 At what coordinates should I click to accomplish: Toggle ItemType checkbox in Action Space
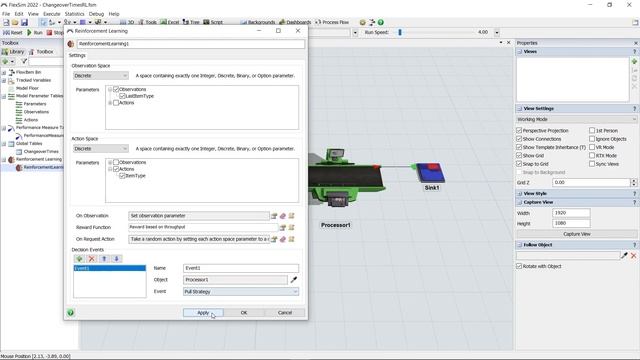(x=122, y=176)
